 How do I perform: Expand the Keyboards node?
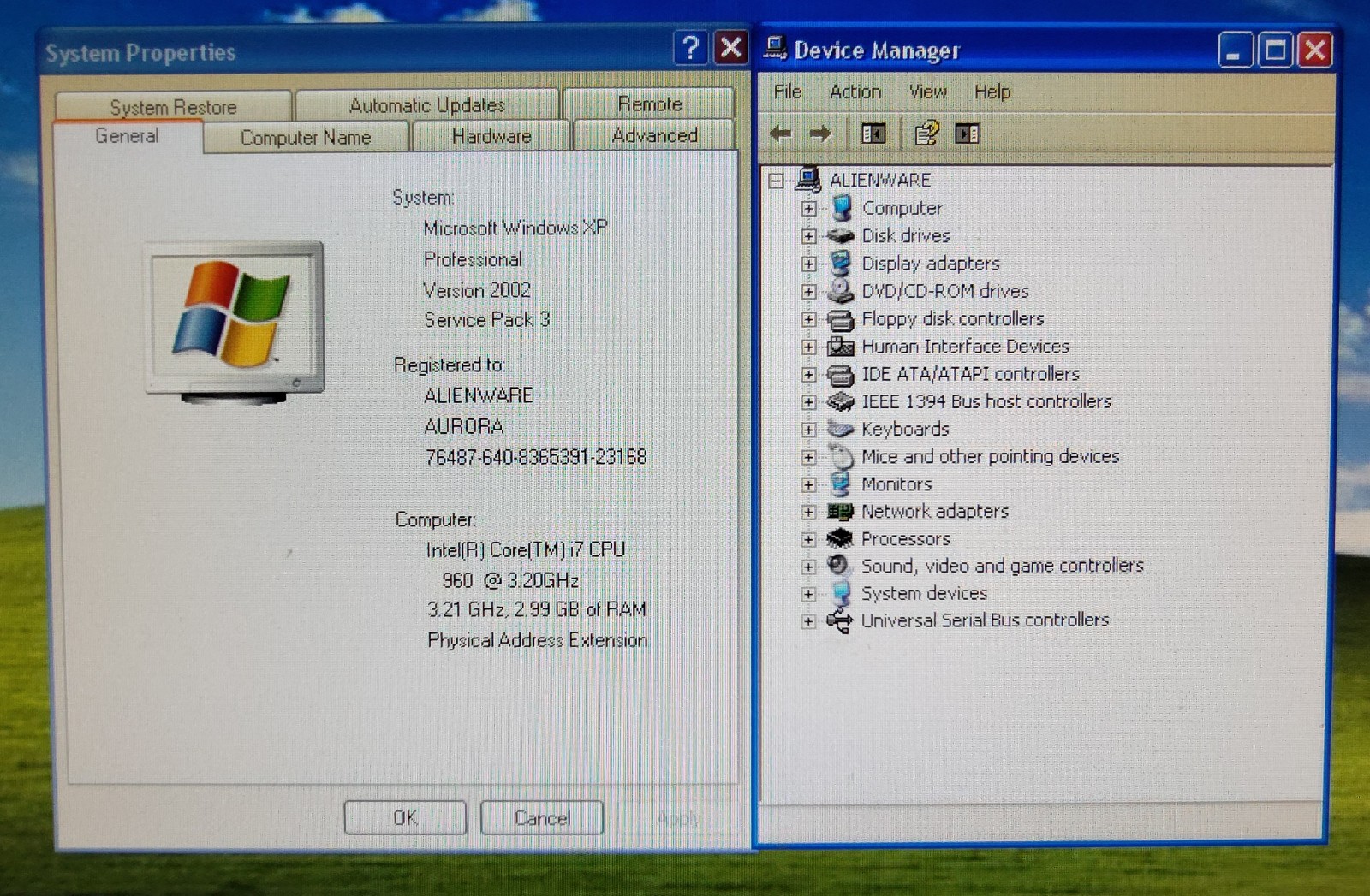coord(808,430)
